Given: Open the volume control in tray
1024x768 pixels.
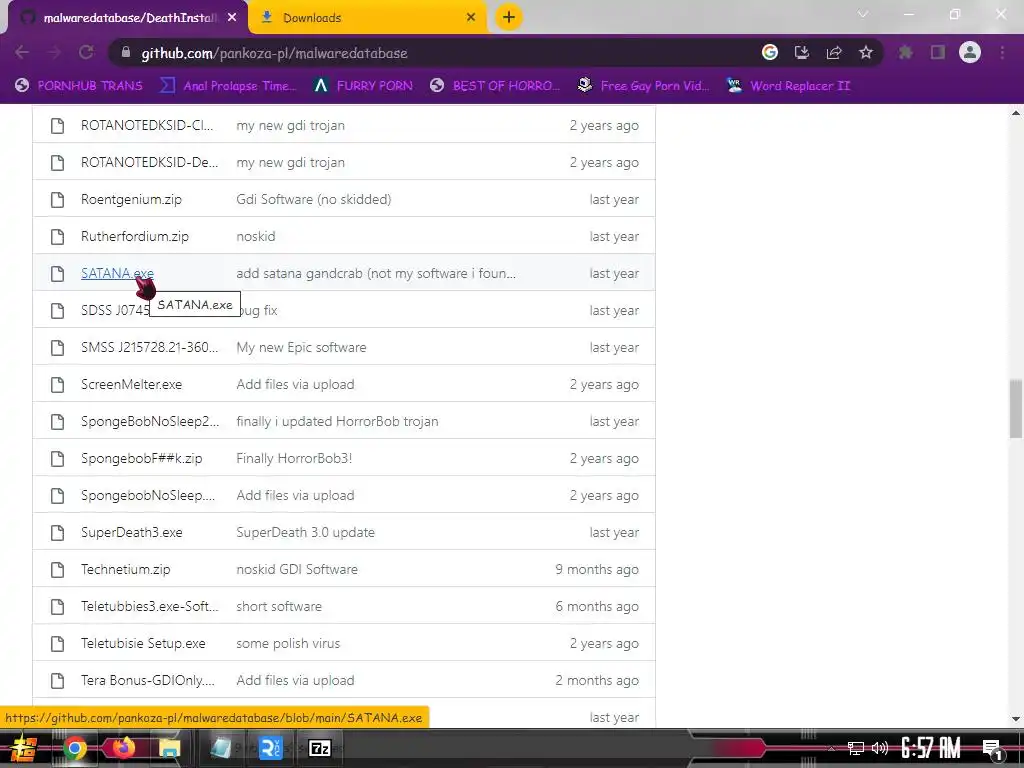Looking at the screenshot, I should pyautogui.click(x=880, y=748).
